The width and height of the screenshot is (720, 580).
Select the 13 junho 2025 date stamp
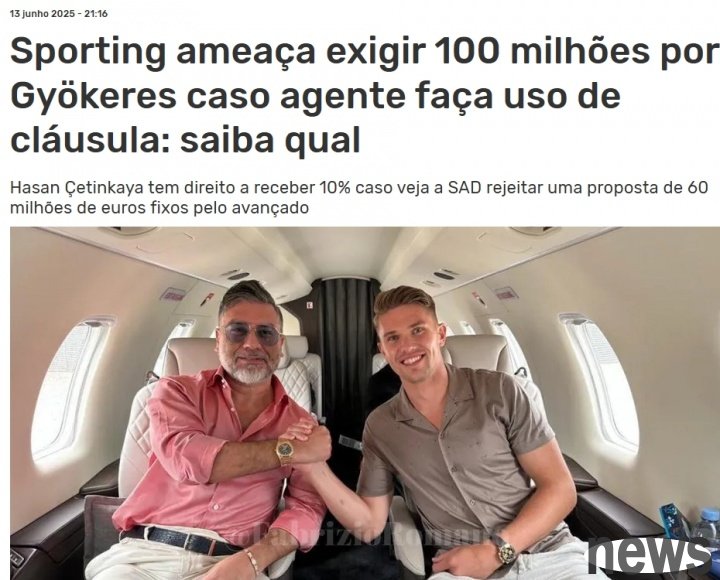click(x=42, y=14)
